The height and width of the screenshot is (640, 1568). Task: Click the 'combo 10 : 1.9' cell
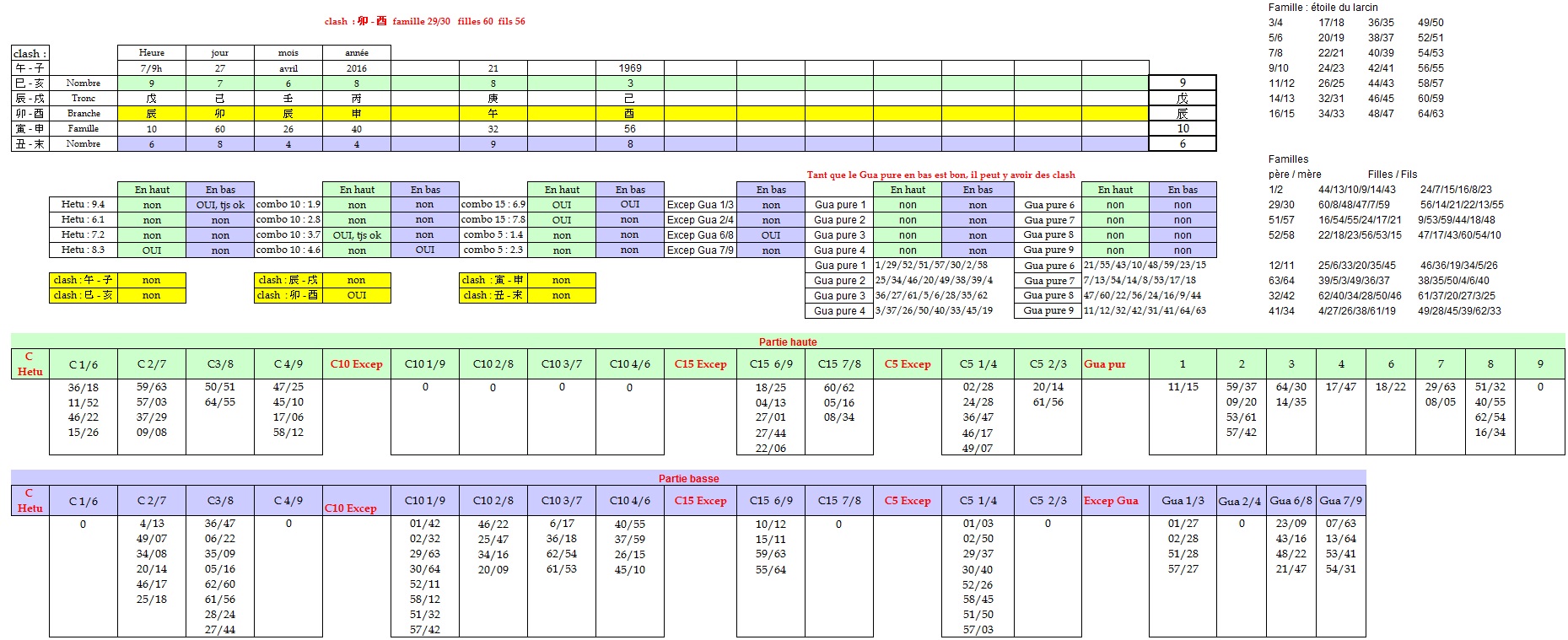tap(288, 204)
